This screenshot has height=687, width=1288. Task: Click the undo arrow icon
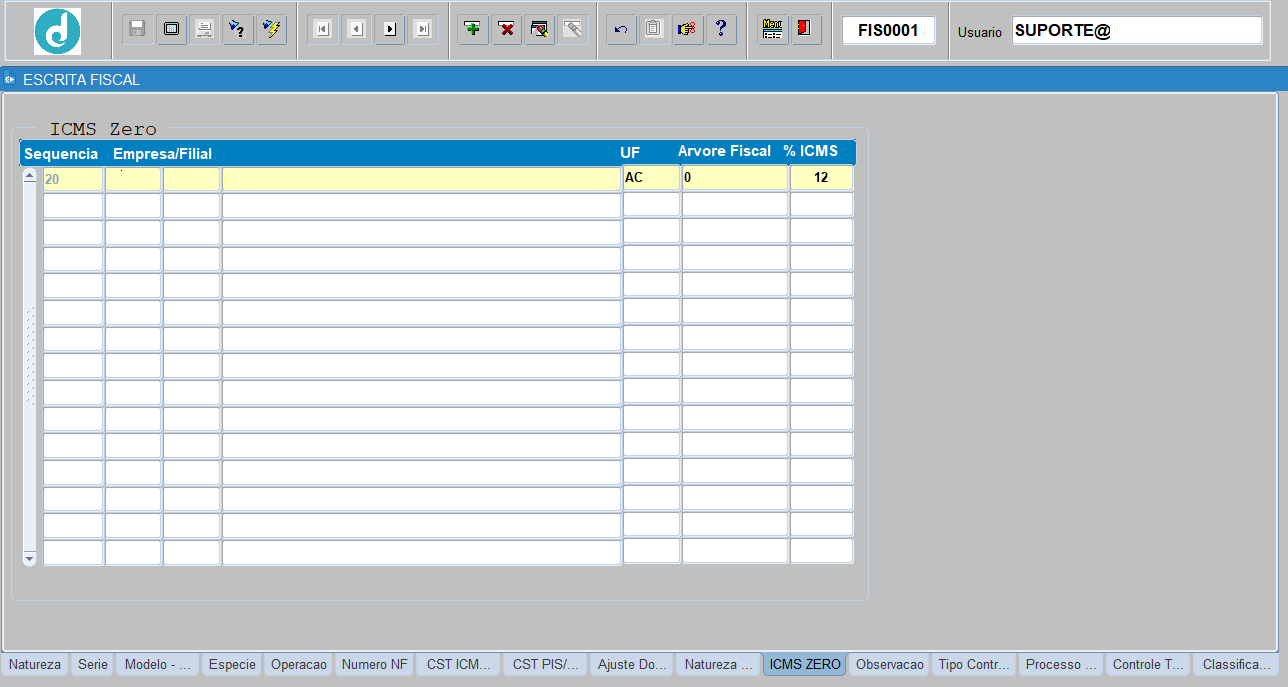click(x=620, y=29)
